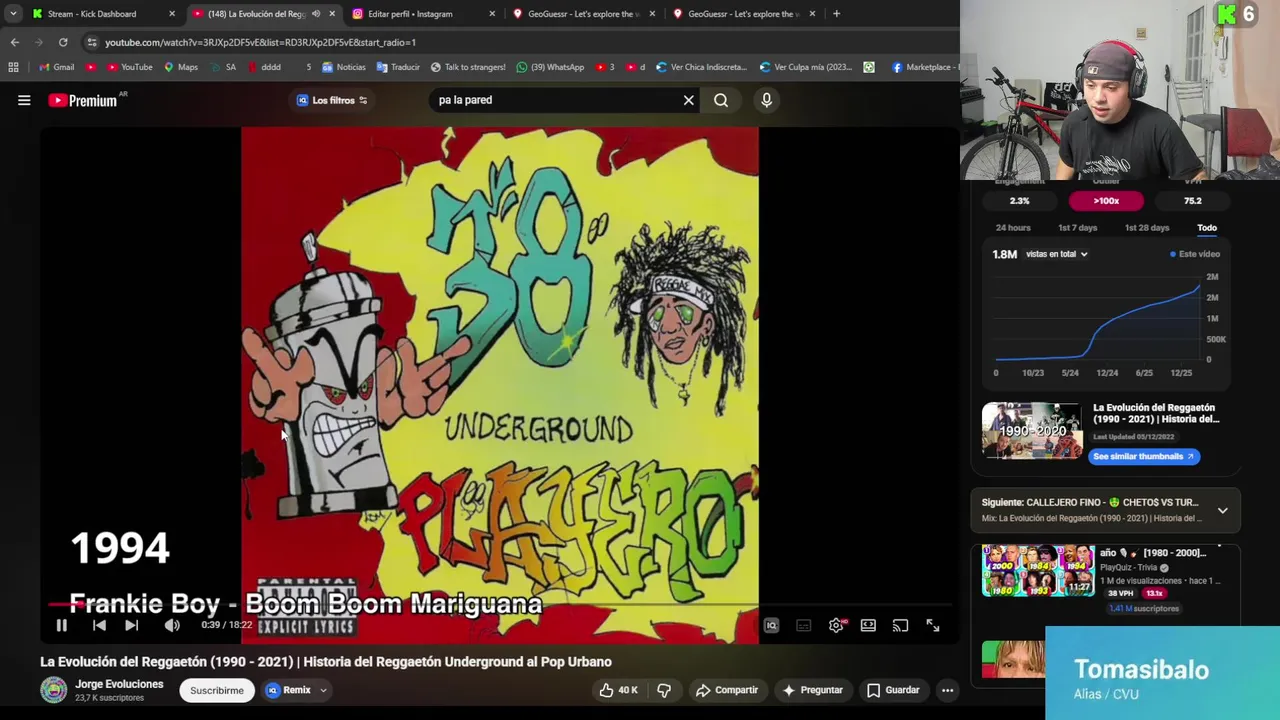Open Los filtros button

coord(332,100)
